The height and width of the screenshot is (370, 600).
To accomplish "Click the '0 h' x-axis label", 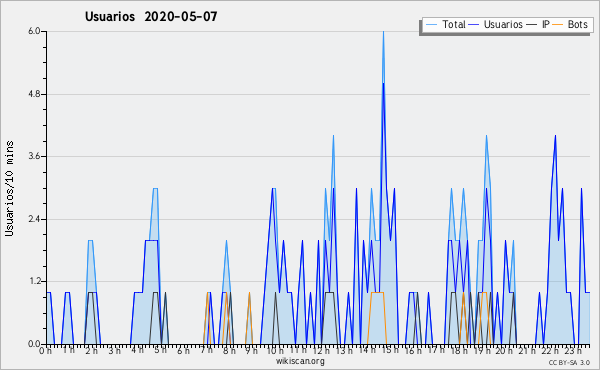I will (x=46, y=351).
